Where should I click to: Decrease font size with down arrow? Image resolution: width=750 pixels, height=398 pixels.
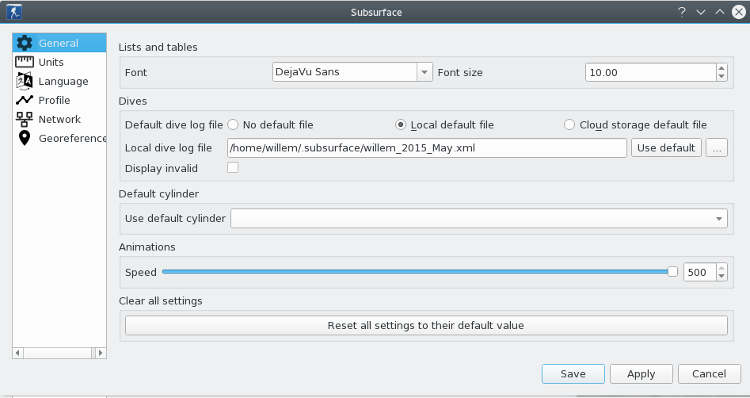pos(722,77)
